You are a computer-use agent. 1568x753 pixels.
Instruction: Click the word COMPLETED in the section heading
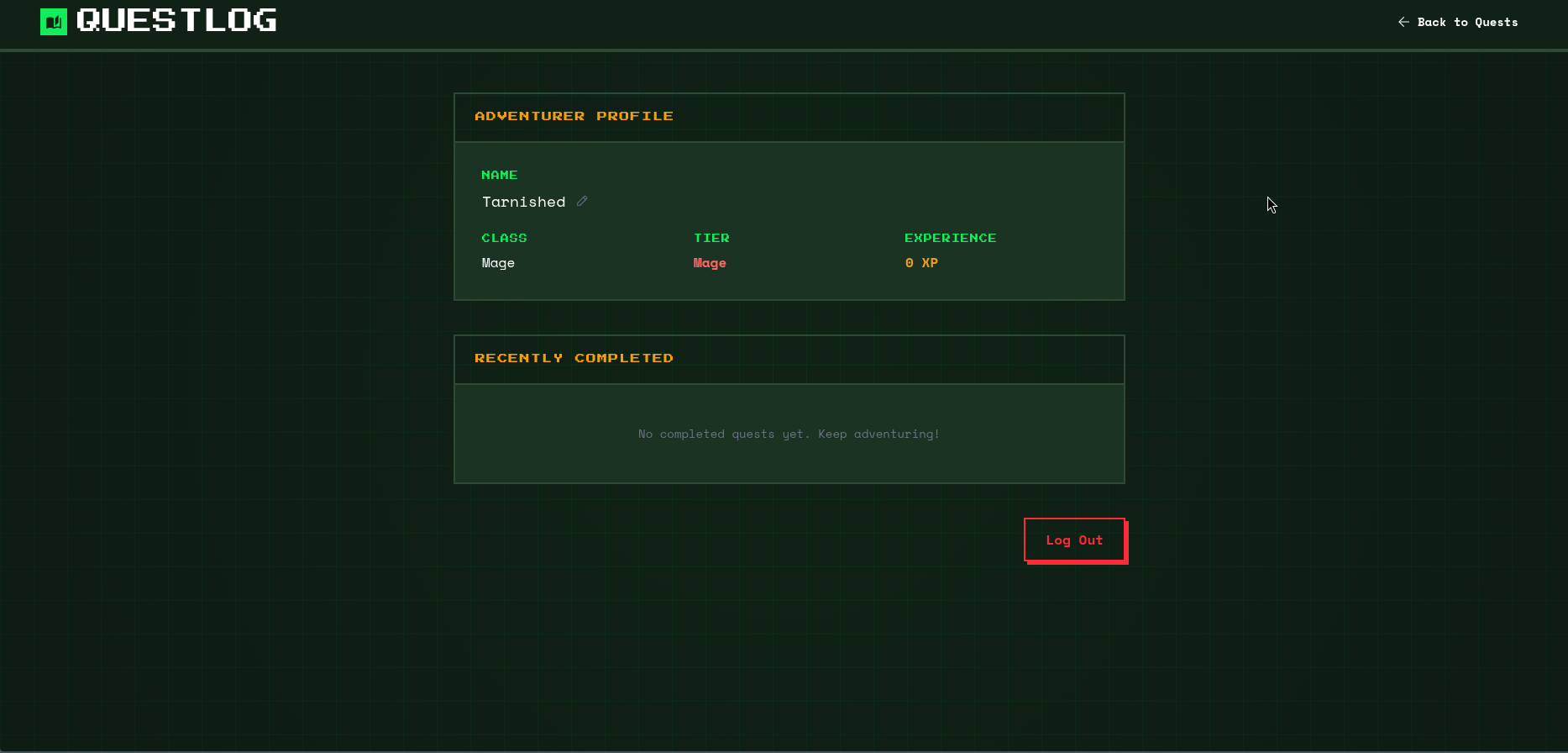pos(623,358)
